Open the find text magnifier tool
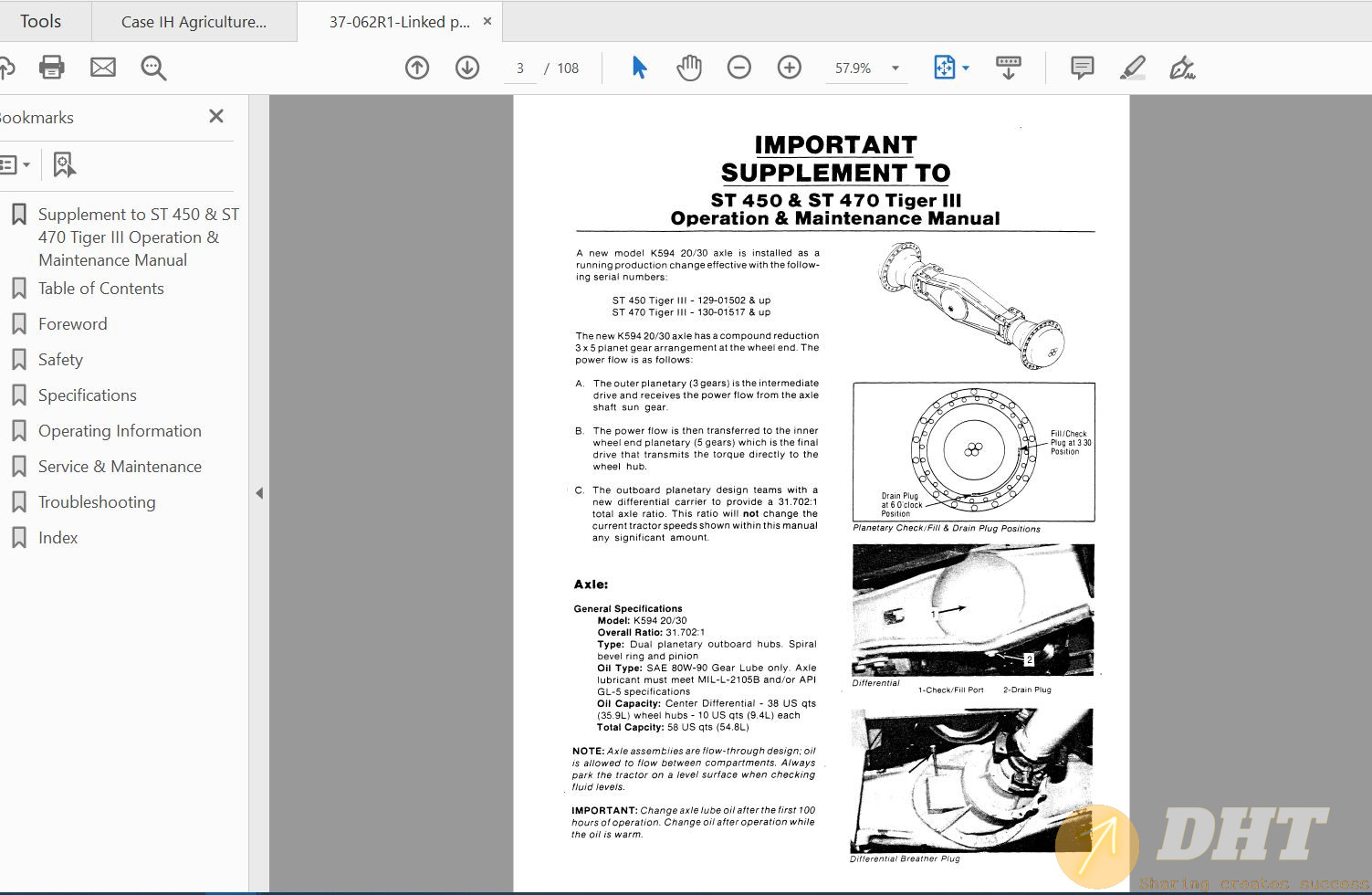This screenshot has height=895, width=1372. [153, 68]
